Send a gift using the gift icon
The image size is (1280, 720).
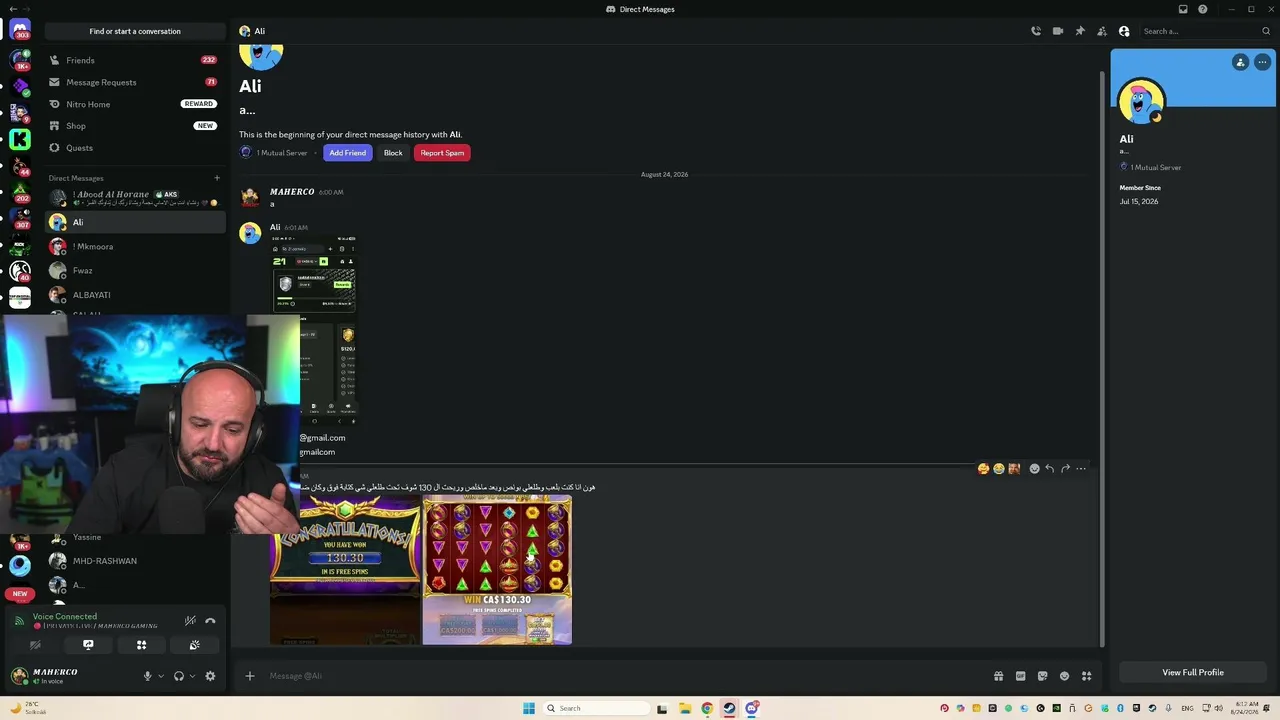click(x=998, y=676)
